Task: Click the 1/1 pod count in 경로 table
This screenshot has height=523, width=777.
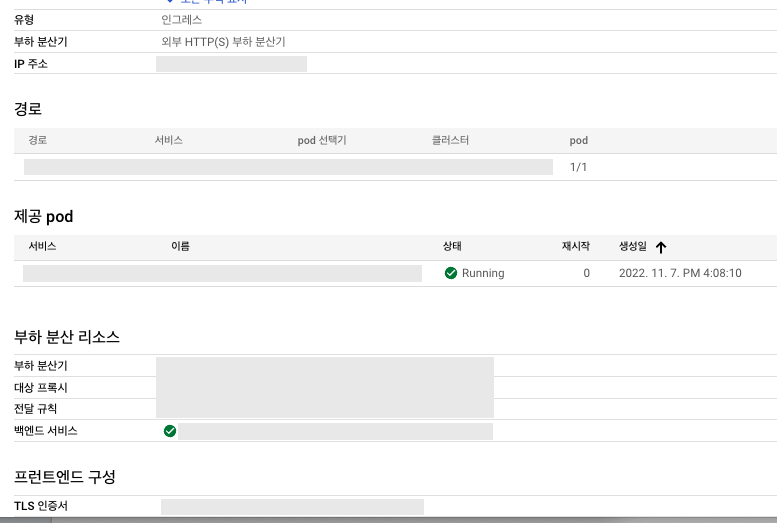Action: coord(578,167)
